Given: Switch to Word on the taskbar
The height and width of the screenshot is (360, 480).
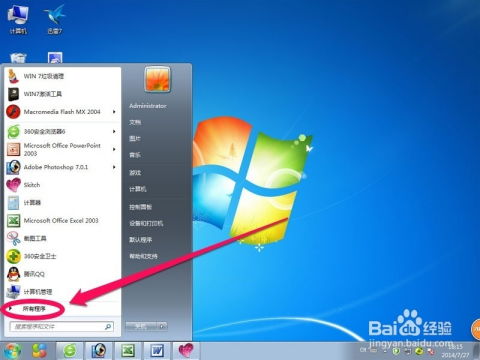Looking at the screenshot, I should pyautogui.click(x=157, y=351).
